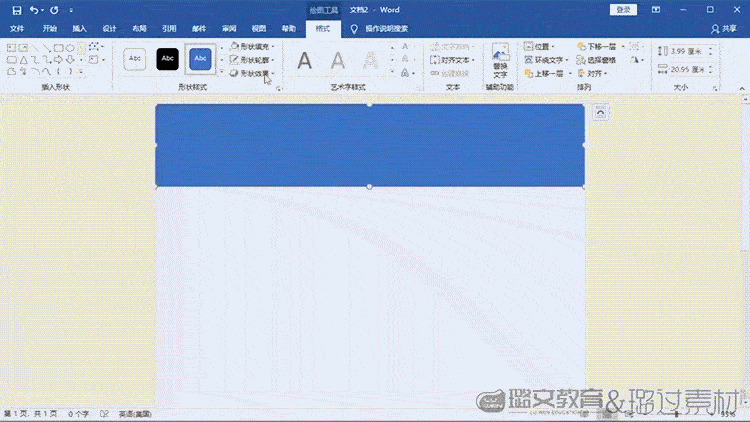Apply the blue filled Abc shape style
This screenshot has width=750, height=422.
[x=200, y=59]
